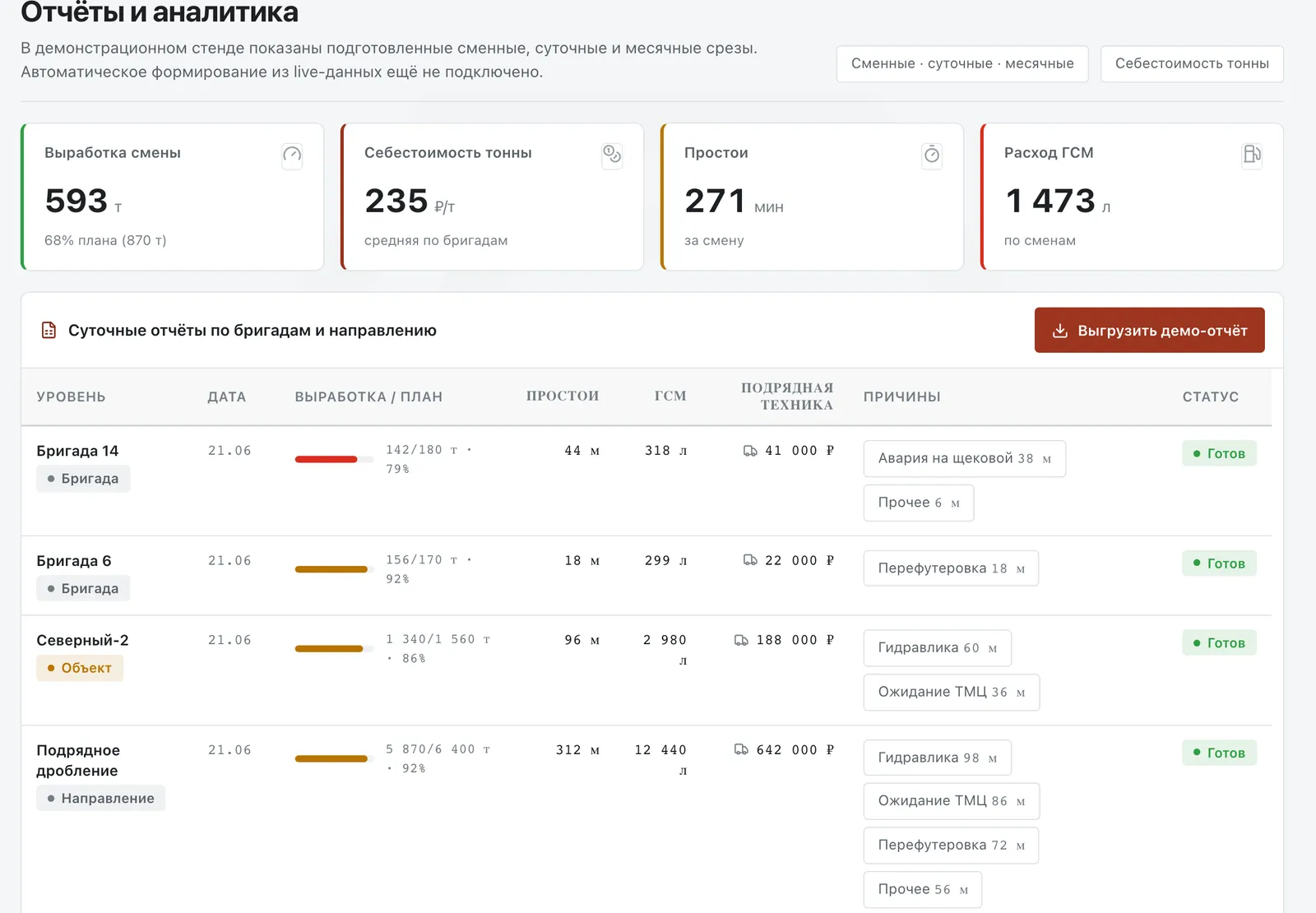Image resolution: width=1316 pixels, height=913 pixels.
Task: Click the fuel pump icon on Расход ГСМ card
Action: coord(1252,155)
